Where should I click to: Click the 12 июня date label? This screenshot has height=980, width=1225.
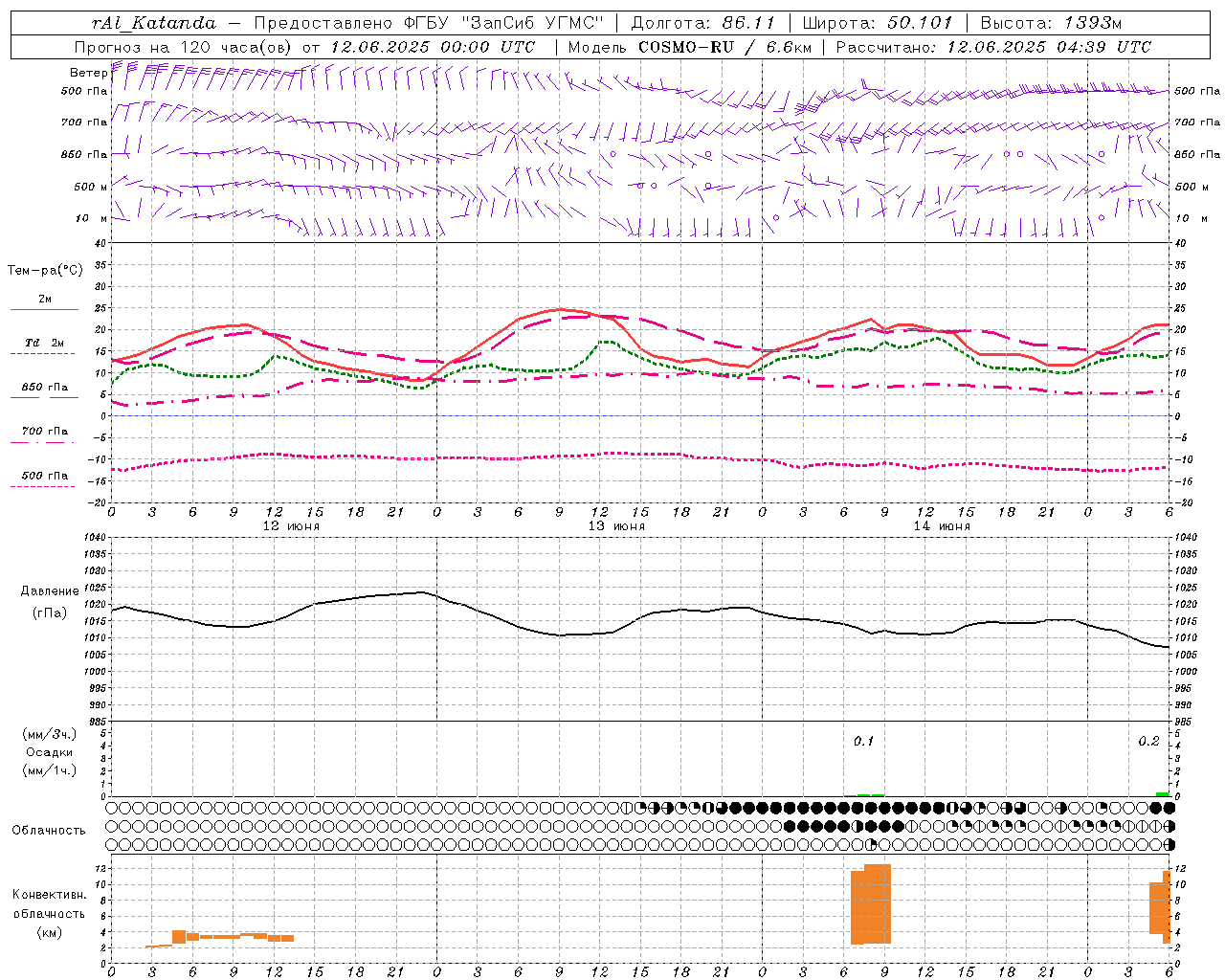[291, 526]
